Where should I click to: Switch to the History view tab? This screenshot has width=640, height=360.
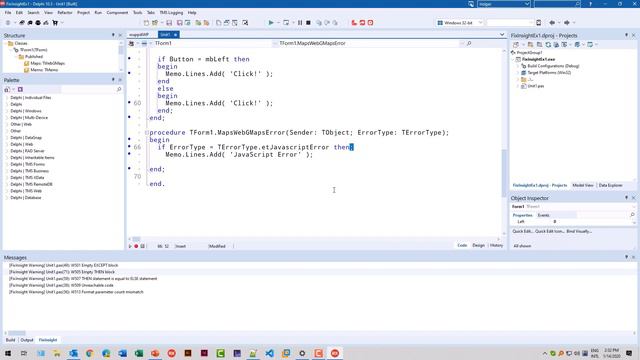pos(496,245)
